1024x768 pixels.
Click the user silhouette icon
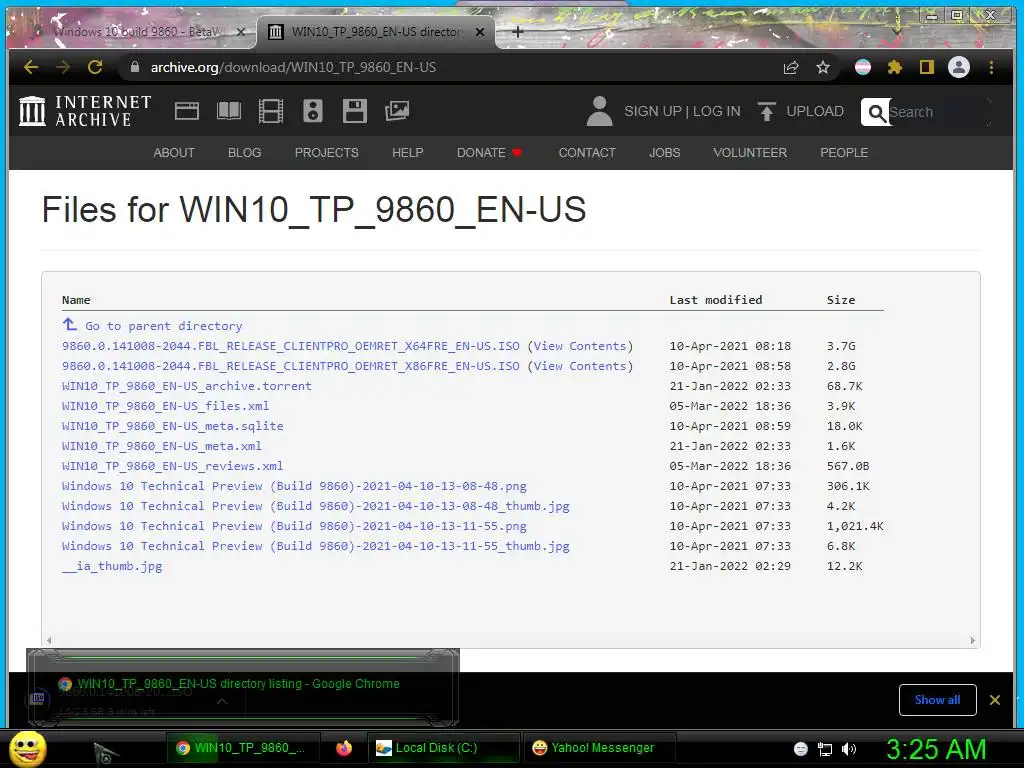(599, 111)
